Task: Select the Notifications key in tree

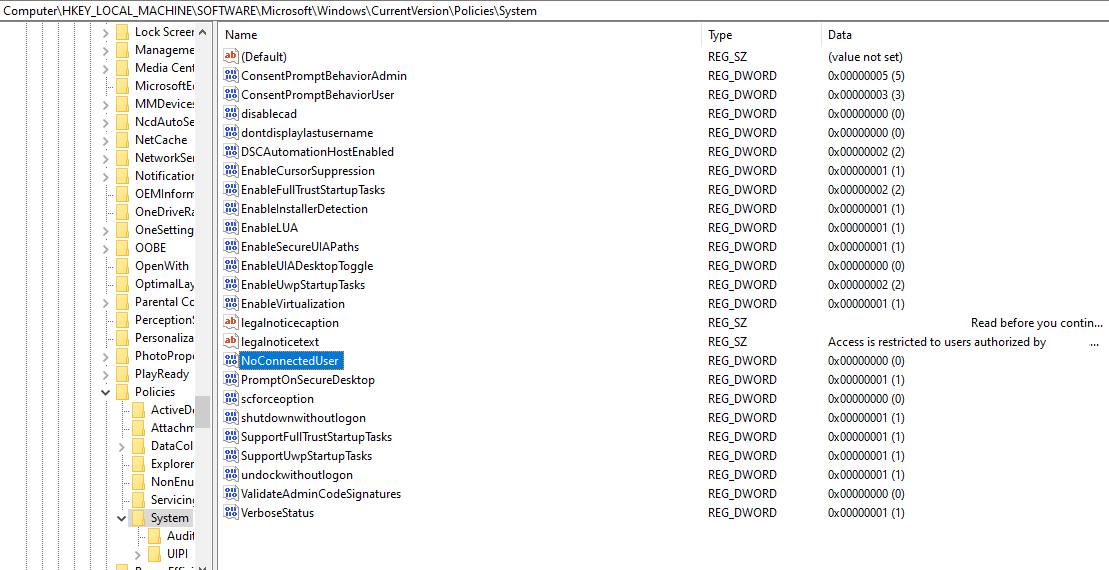Action: [x=164, y=176]
